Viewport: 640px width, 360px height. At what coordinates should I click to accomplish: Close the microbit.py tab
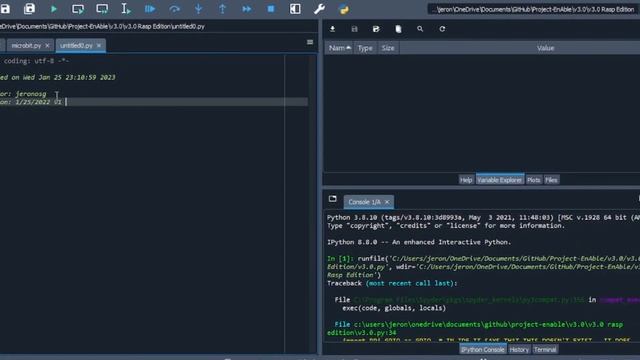(47, 45)
